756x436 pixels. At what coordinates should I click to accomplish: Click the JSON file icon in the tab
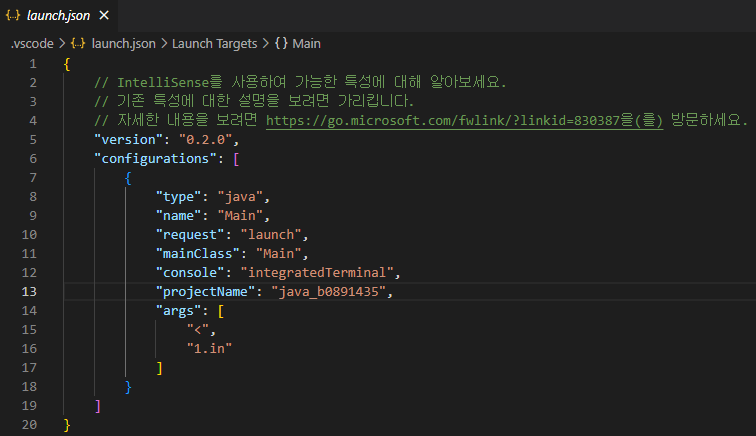(x=13, y=15)
